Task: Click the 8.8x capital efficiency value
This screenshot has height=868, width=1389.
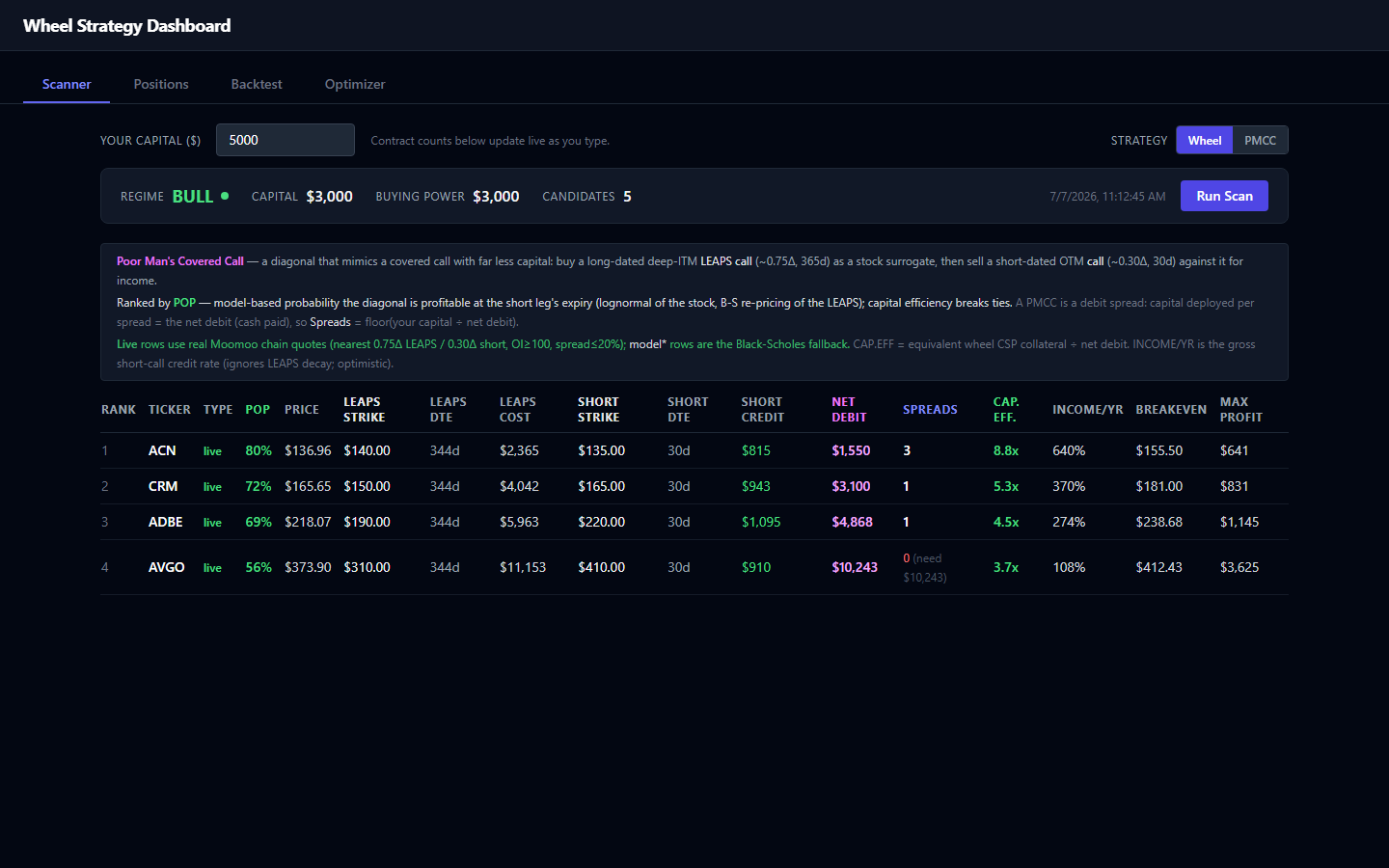Action: point(1006,450)
